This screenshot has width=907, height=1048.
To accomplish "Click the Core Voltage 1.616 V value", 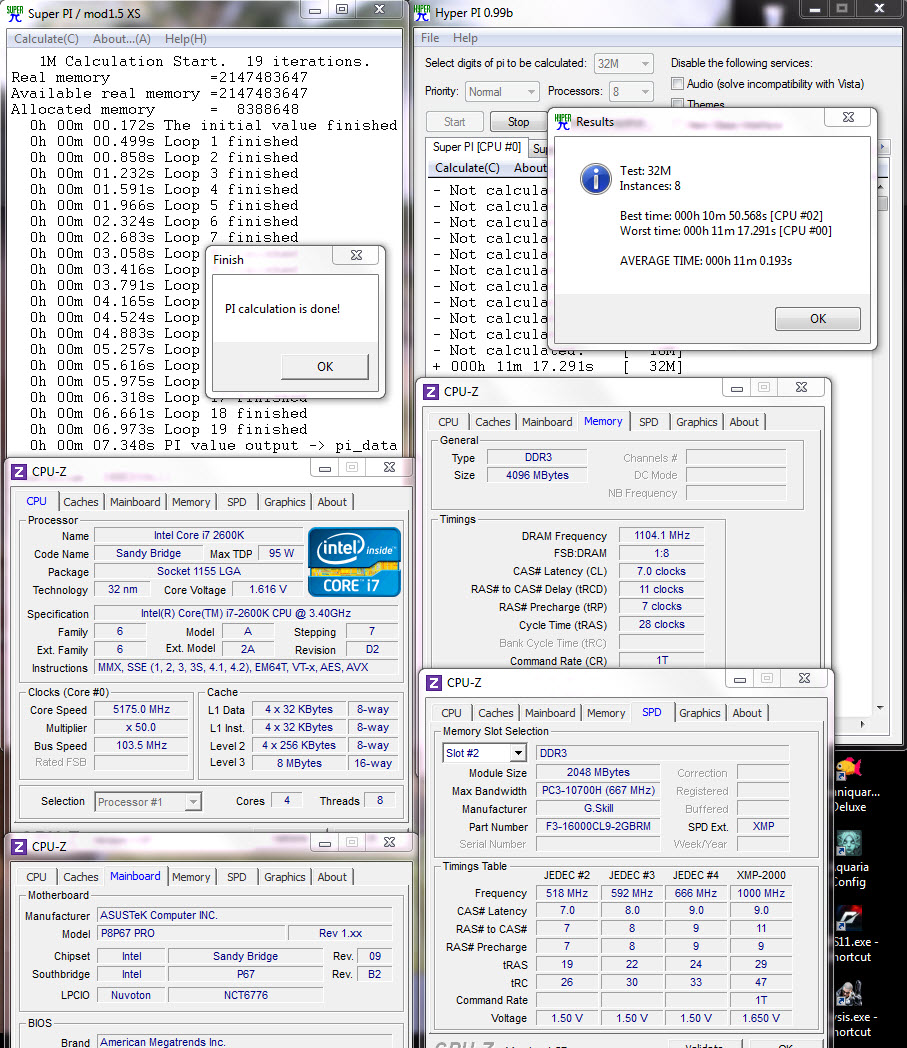I will 268,590.
